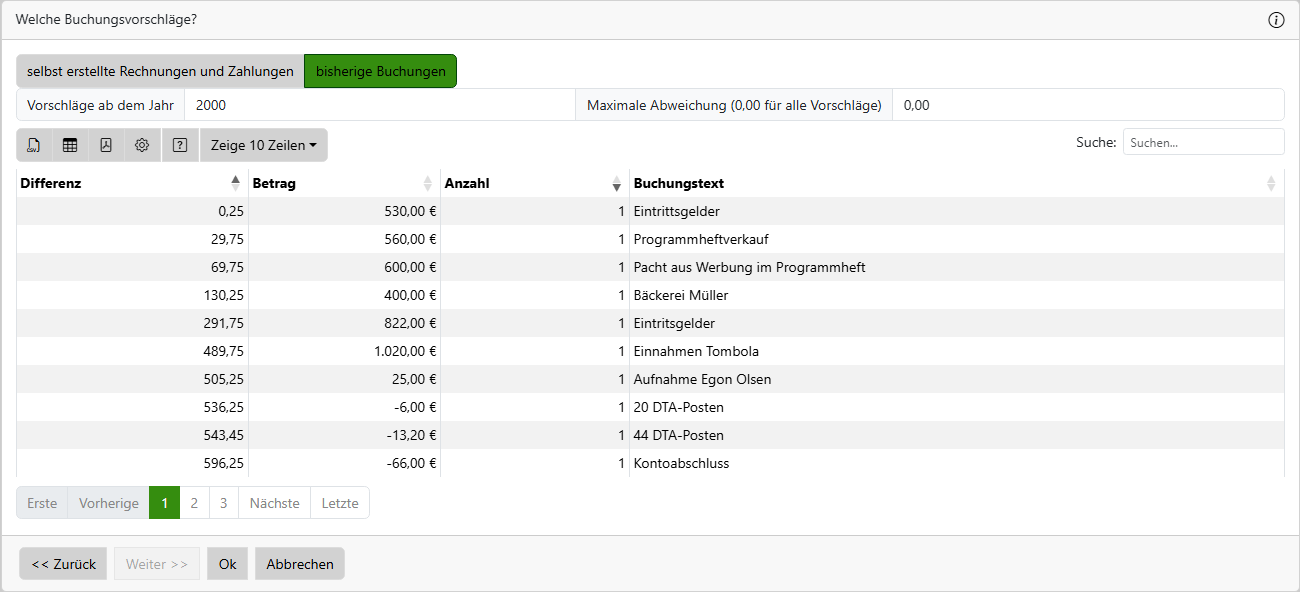Sort by Anzahl column arrows
The image size is (1300, 592).
coord(616,183)
